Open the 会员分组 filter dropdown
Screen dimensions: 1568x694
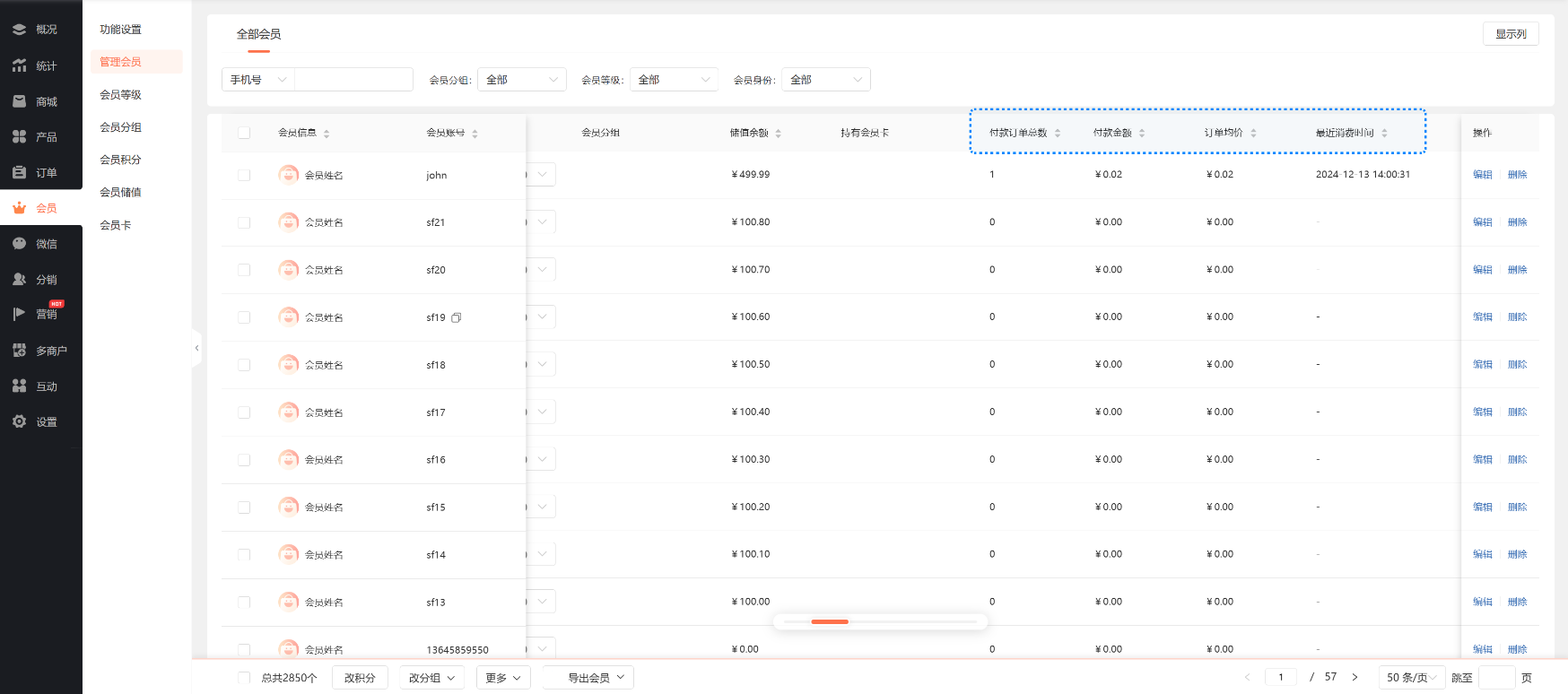click(x=522, y=80)
